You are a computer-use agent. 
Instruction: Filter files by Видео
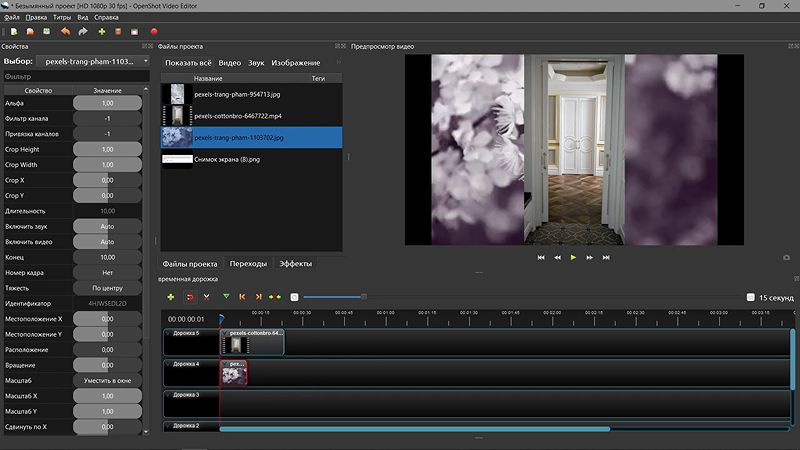(x=230, y=63)
